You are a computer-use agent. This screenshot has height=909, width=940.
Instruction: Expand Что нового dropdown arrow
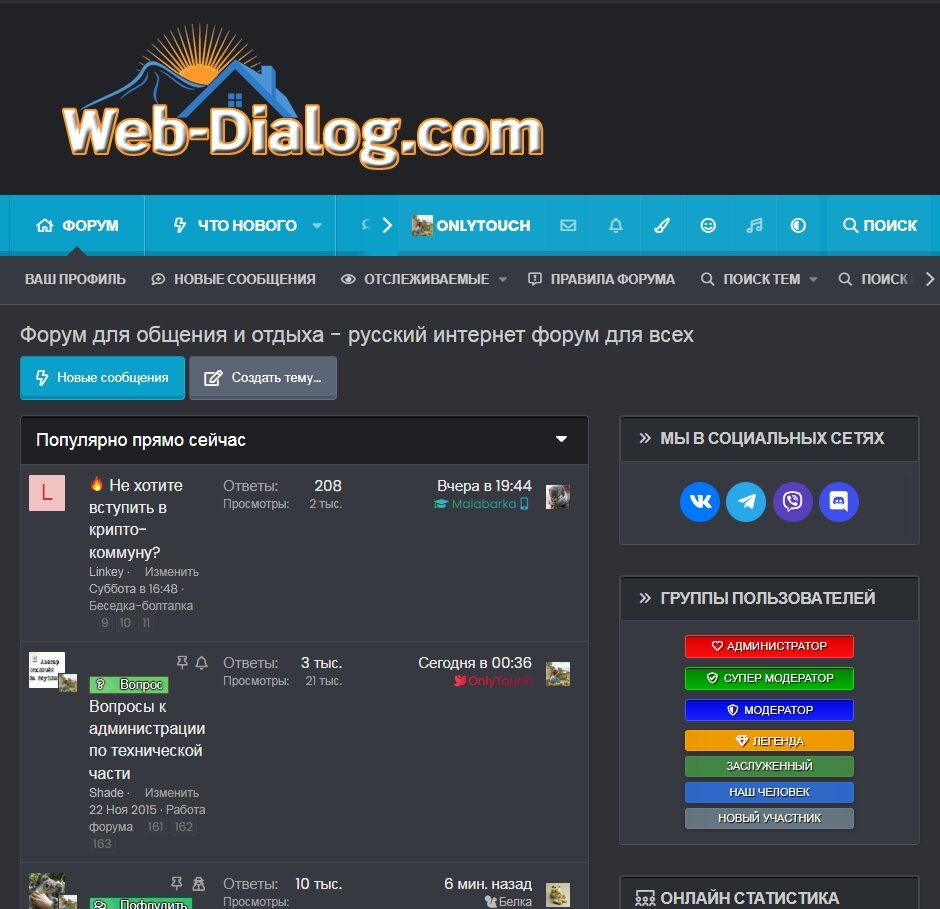(x=317, y=226)
